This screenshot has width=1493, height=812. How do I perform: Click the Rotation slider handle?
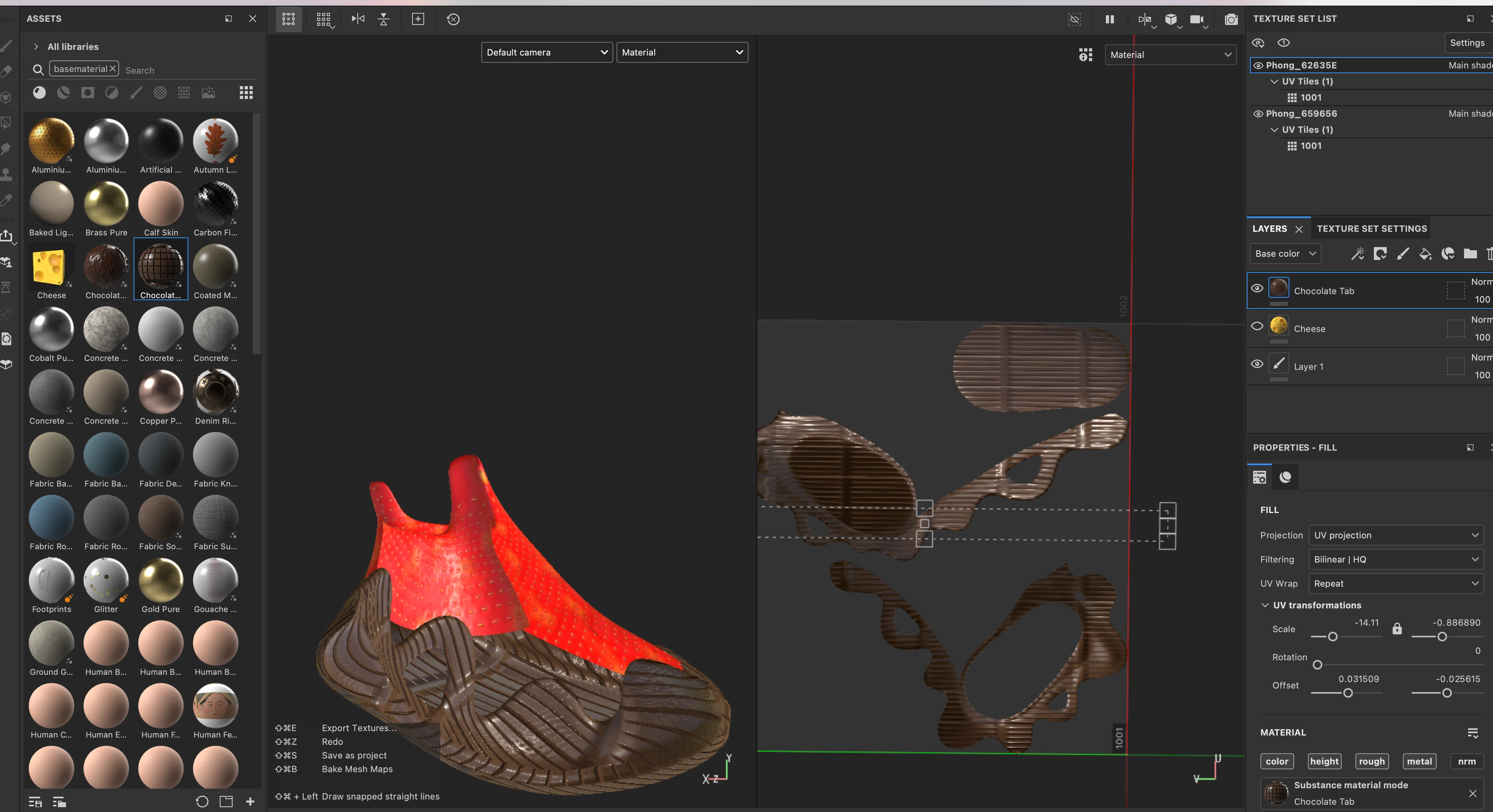tap(1318, 665)
